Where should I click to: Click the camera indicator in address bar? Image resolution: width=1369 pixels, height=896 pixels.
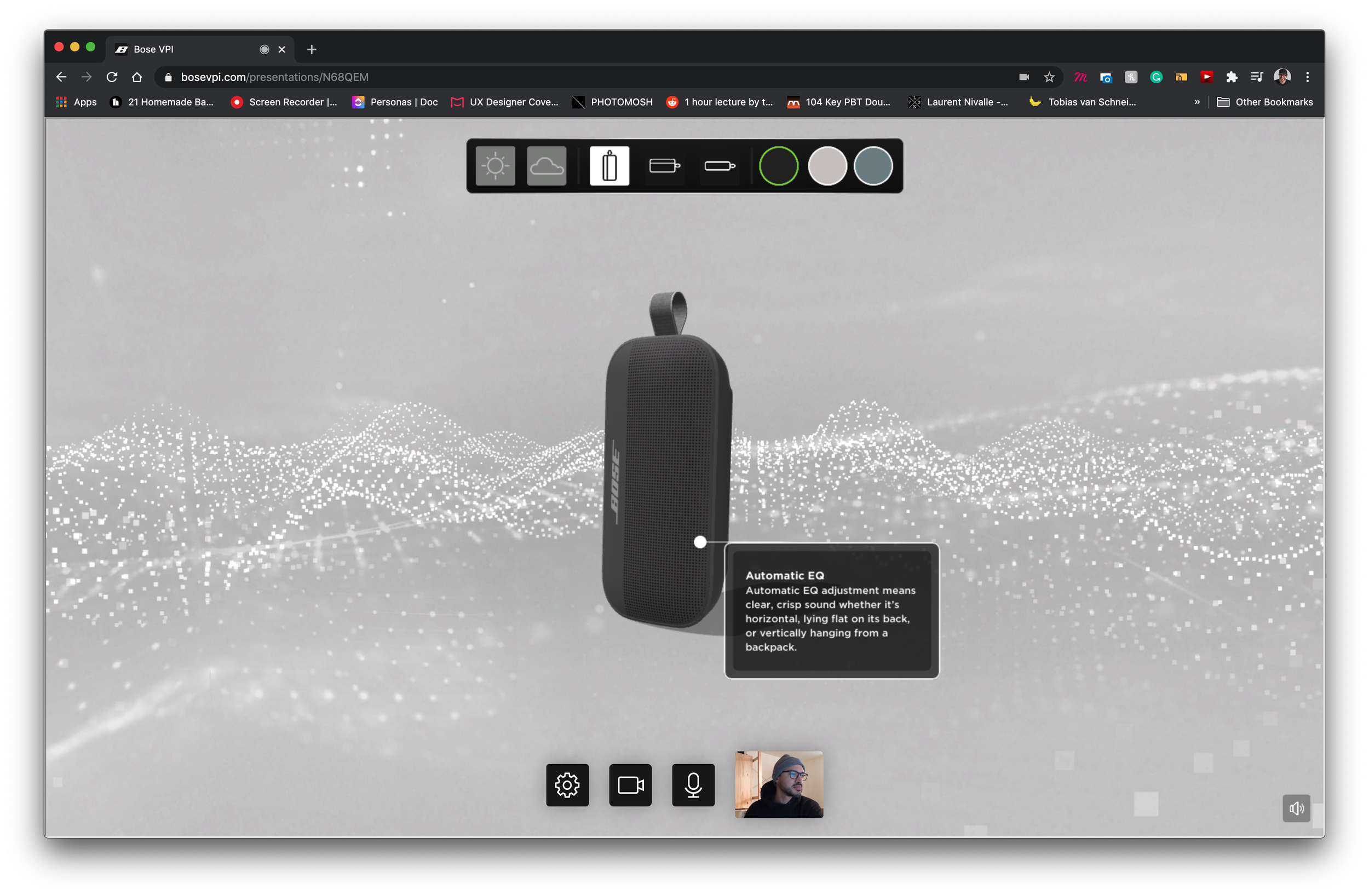pyautogui.click(x=1024, y=77)
